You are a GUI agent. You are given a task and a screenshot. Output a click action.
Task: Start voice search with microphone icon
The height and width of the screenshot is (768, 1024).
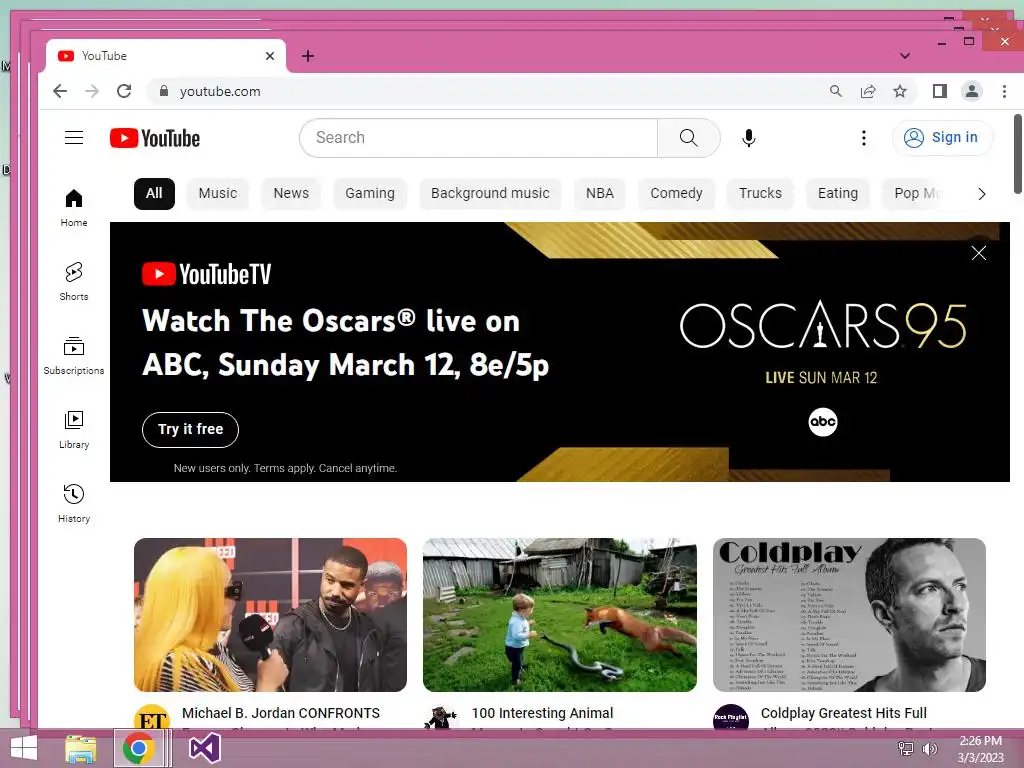(748, 138)
